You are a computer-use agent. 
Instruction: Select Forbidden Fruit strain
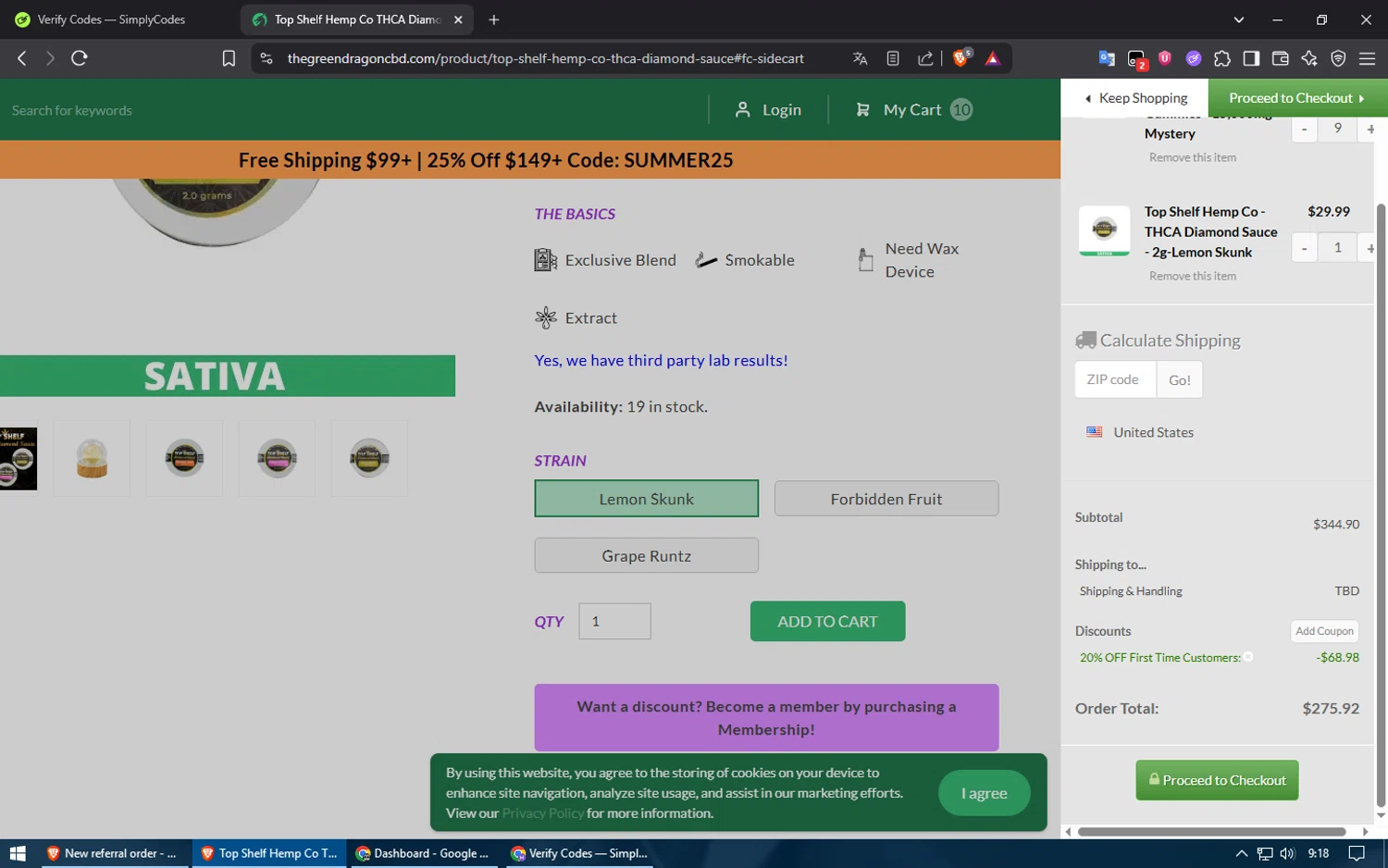click(x=886, y=499)
